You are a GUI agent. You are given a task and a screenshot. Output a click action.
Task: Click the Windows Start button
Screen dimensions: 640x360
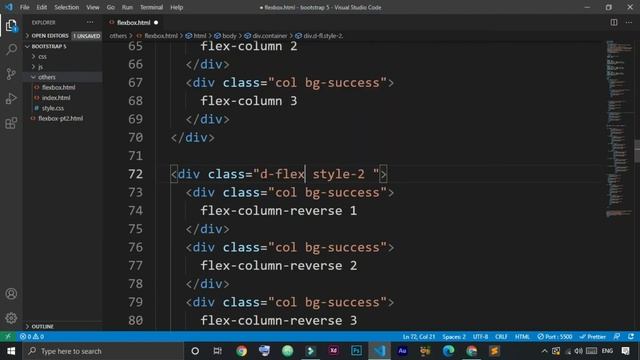click(11, 351)
